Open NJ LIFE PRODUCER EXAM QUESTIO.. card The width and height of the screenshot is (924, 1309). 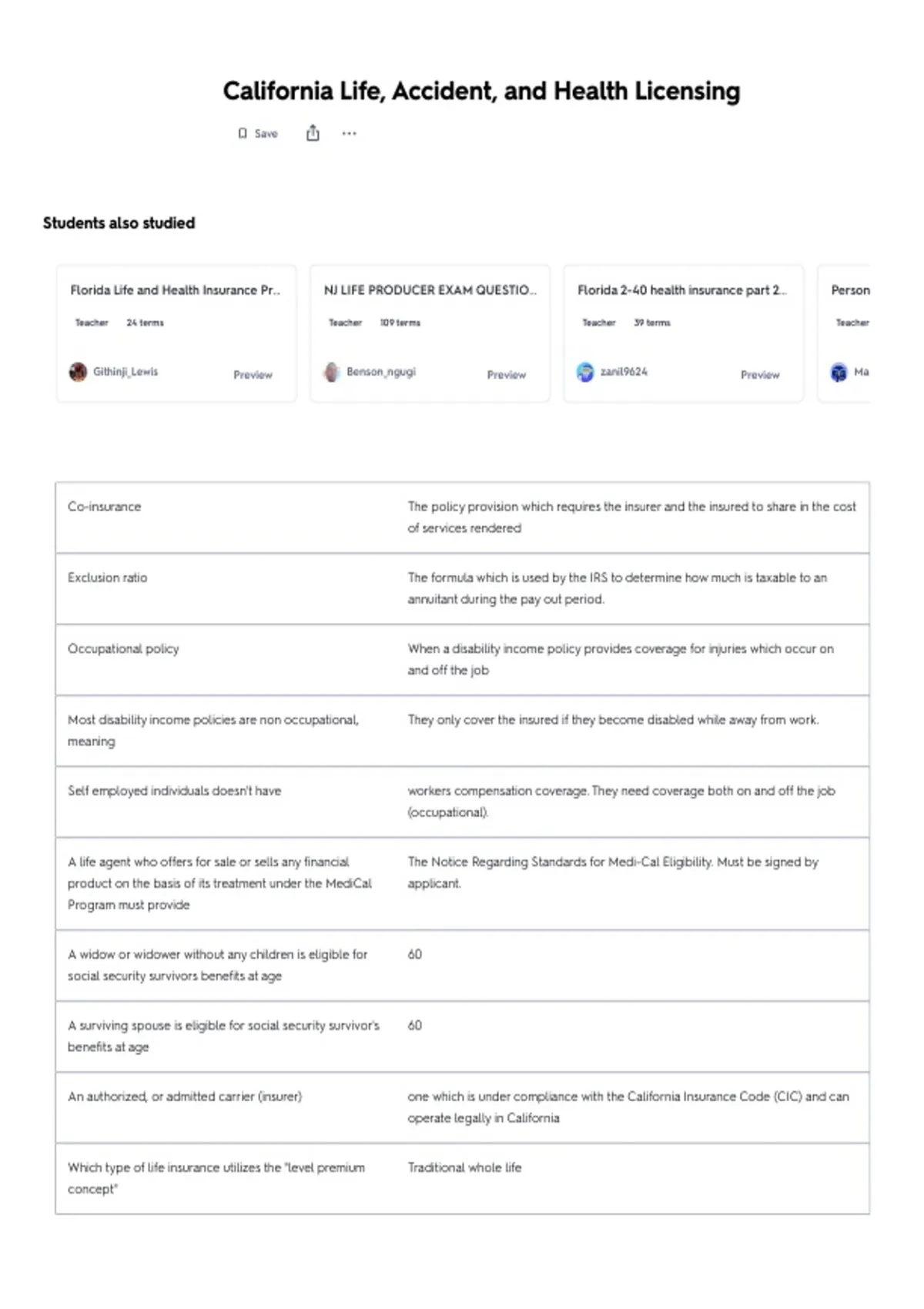point(430,290)
